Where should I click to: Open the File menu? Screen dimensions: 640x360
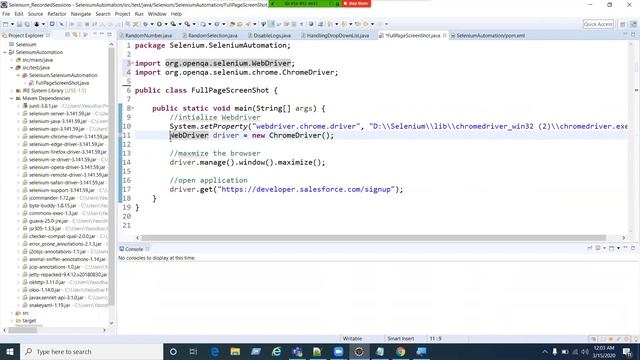click(x=6, y=14)
